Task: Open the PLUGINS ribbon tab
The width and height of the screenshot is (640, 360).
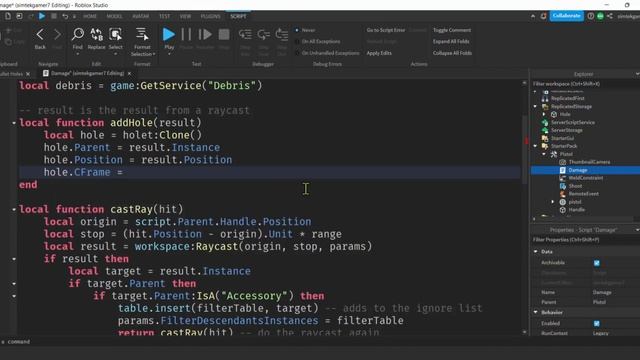Action: click(211, 16)
